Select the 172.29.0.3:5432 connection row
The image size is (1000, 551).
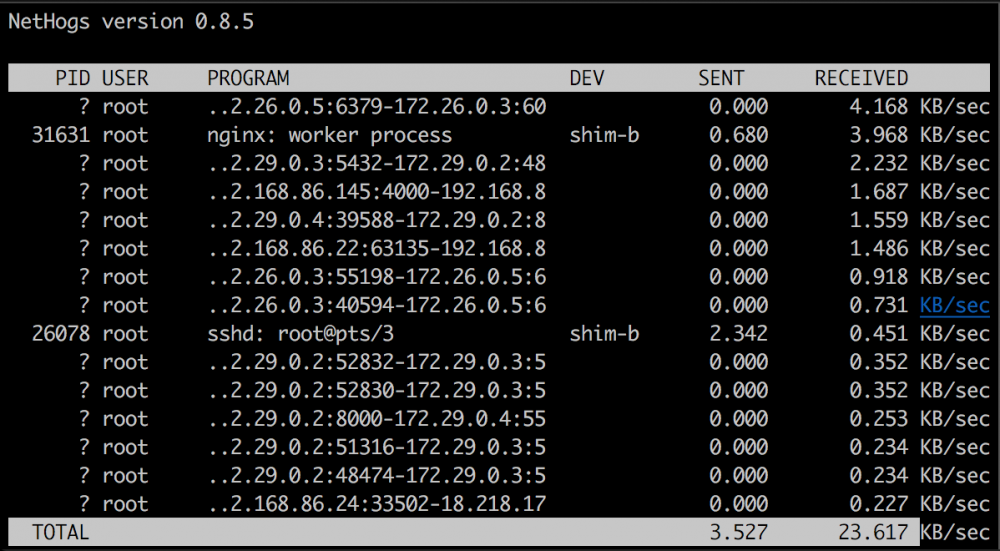[x=500, y=163]
